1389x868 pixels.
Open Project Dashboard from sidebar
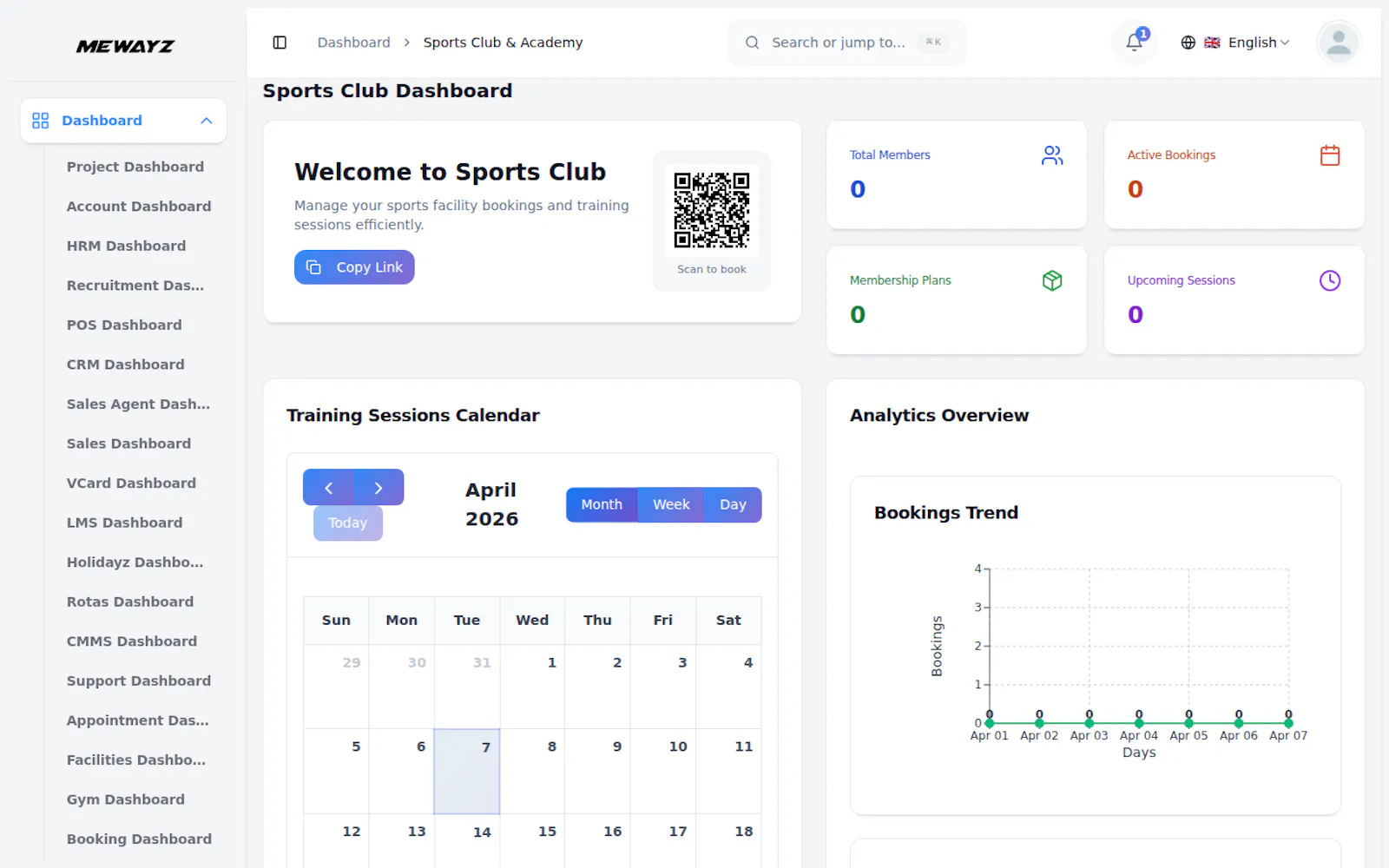click(135, 167)
